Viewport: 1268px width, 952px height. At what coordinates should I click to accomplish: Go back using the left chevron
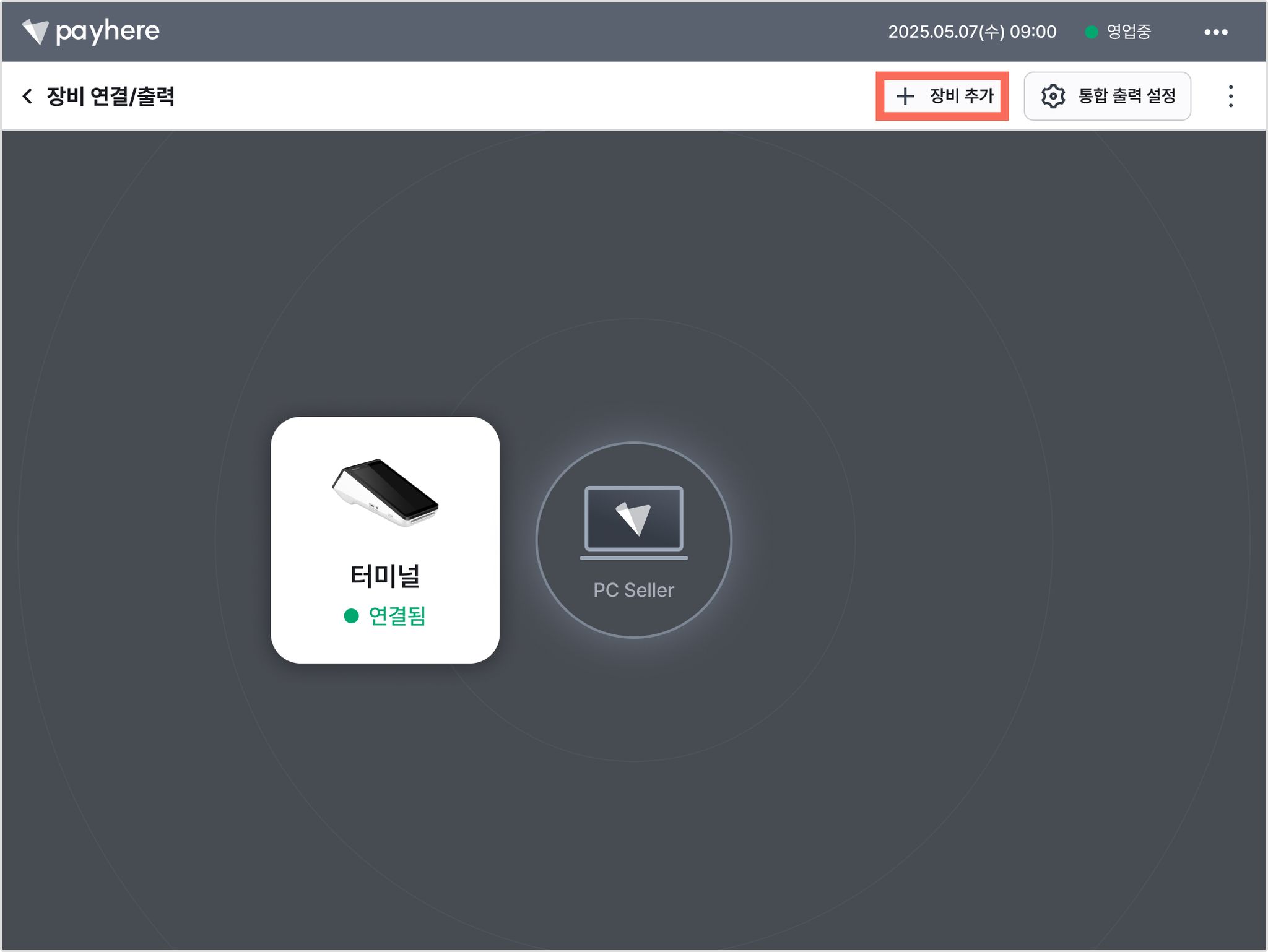point(27,96)
